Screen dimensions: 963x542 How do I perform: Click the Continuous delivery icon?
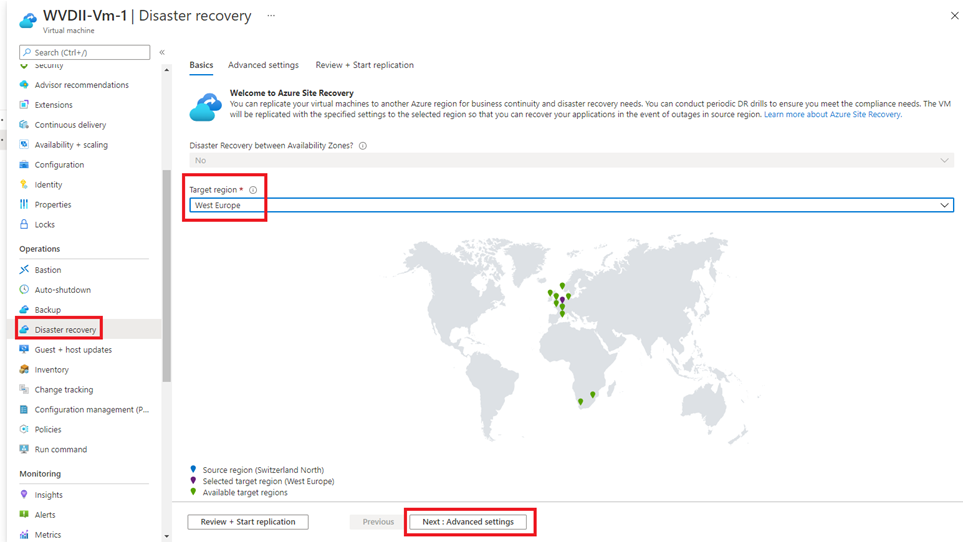pyautogui.click(x=24, y=125)
